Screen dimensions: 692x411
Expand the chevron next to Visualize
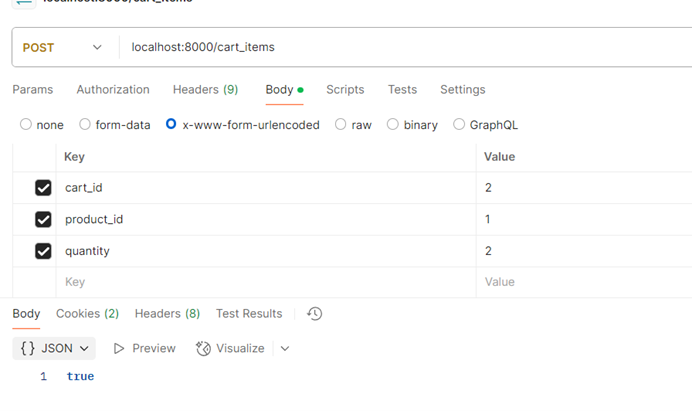coord(285,348)
